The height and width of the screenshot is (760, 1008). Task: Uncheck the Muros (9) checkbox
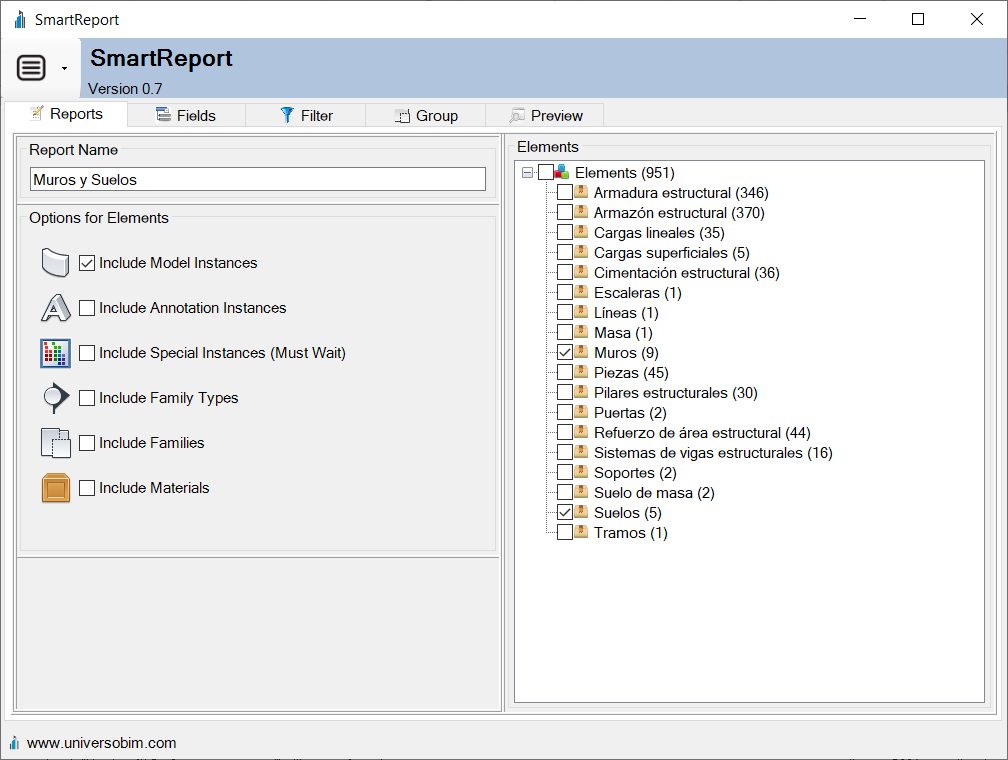[564, 352]
